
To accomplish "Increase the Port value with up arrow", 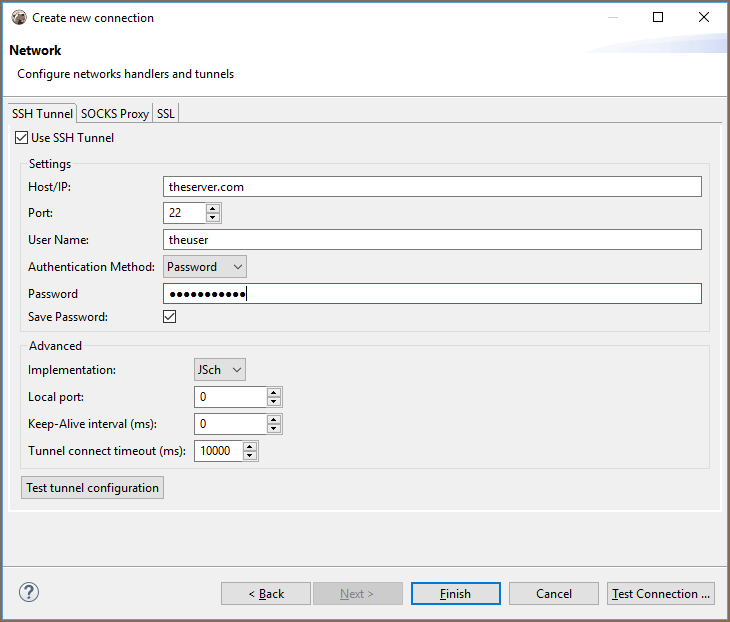I will click(213, 208).
